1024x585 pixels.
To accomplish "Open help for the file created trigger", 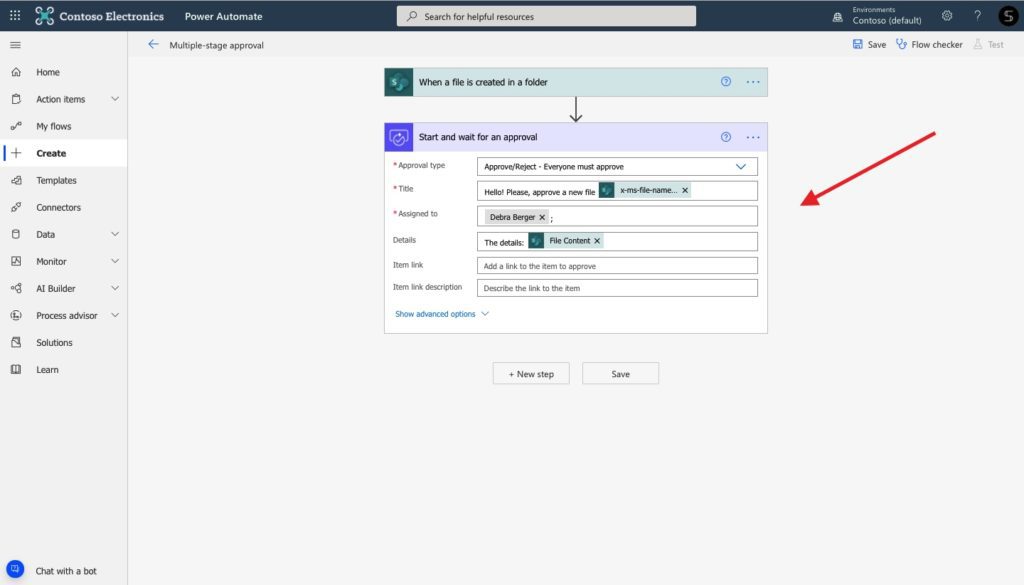I will [x=726, y=82].
